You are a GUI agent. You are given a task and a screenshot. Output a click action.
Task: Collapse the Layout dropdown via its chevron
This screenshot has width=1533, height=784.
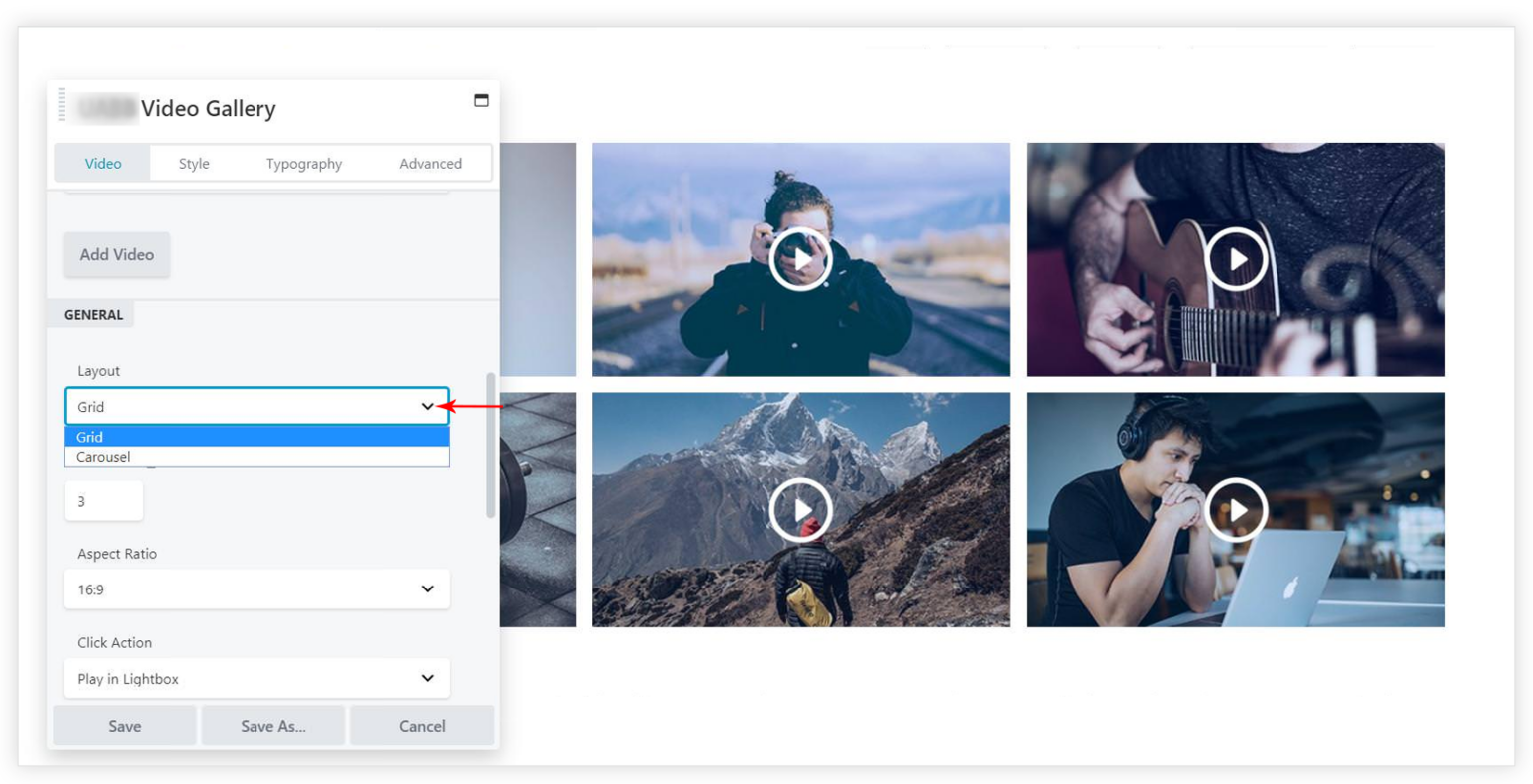tap(427, 406)
